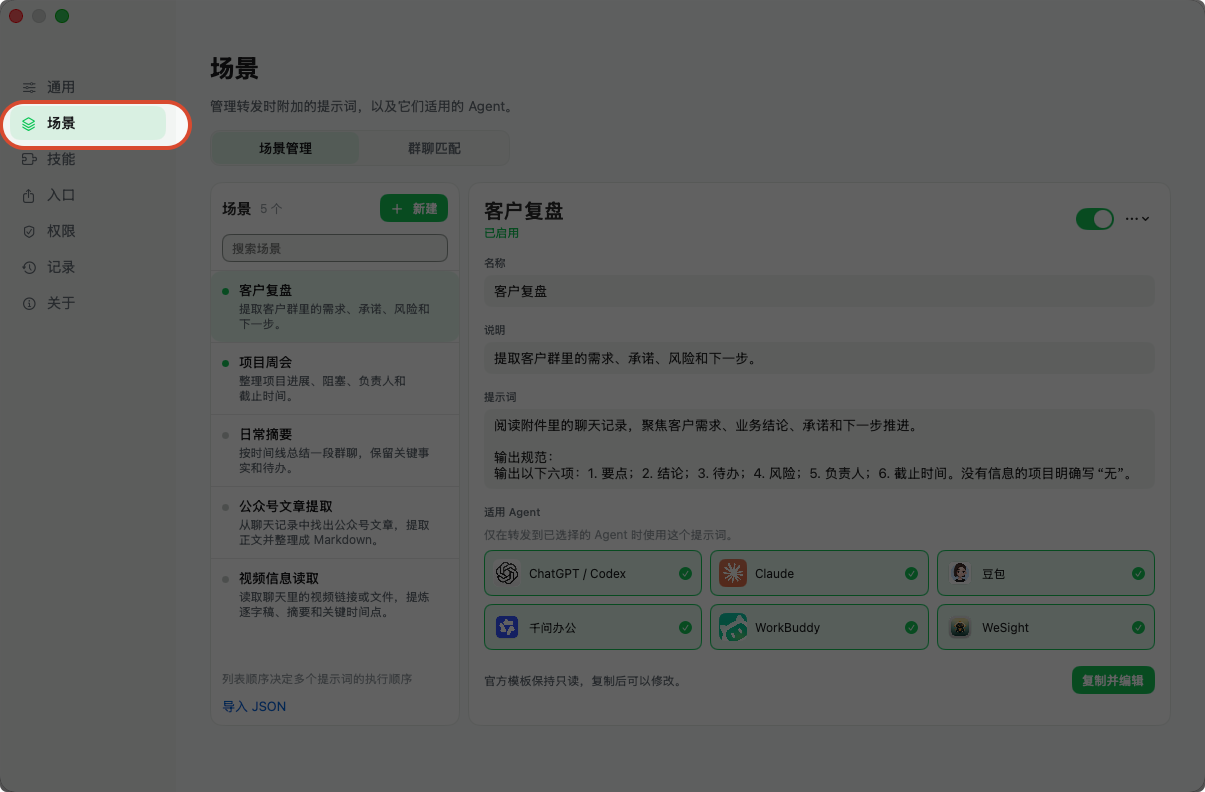1205x792 pixels.
Task: Click the plus icon in 新建 button
Action: click(397, 209)
